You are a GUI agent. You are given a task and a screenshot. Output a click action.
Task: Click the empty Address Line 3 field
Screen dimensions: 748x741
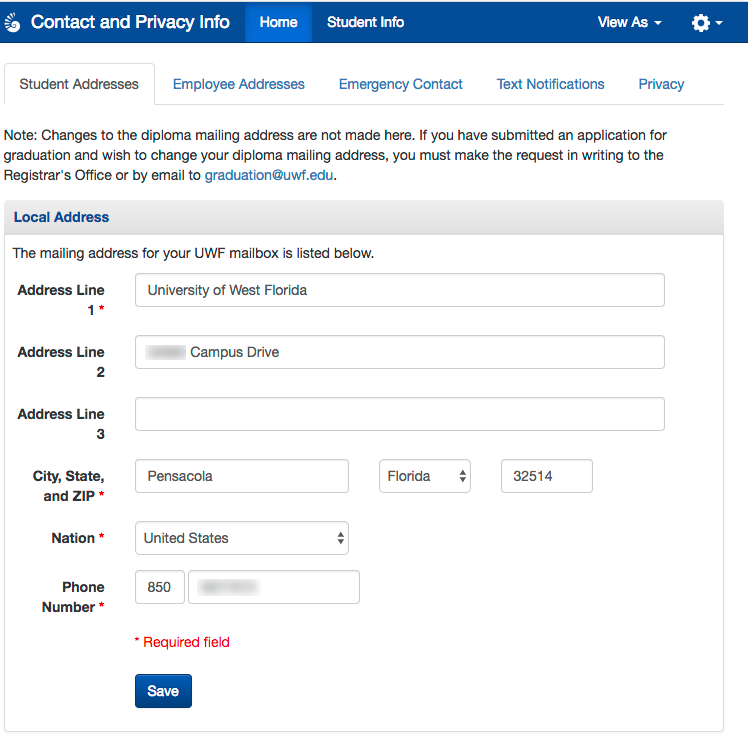tap(400, 414)
